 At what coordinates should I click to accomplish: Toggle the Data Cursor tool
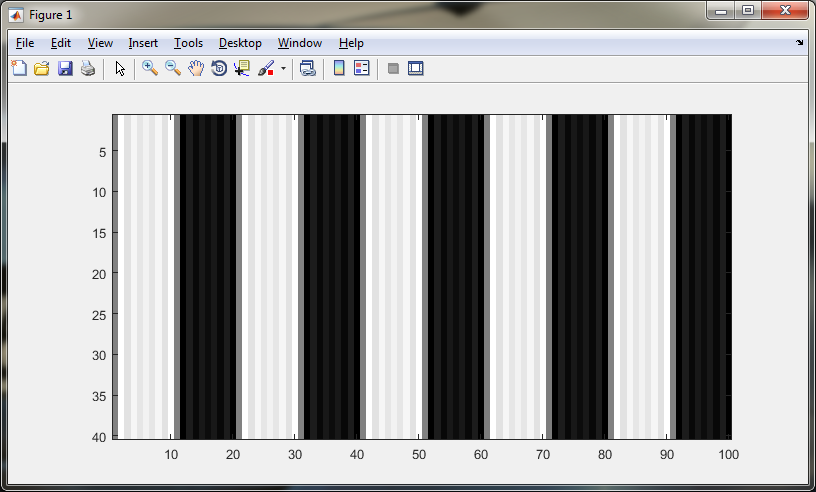(242, 69)
